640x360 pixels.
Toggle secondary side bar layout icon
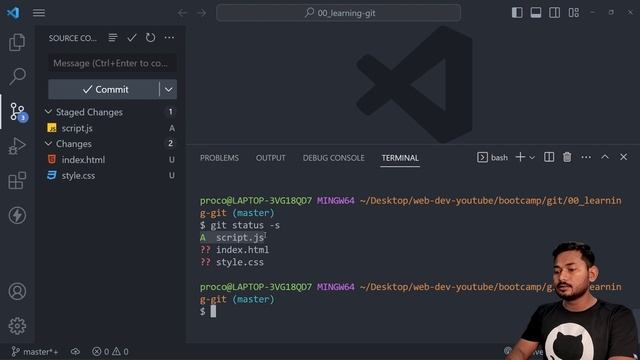click(x=554, y=13)
